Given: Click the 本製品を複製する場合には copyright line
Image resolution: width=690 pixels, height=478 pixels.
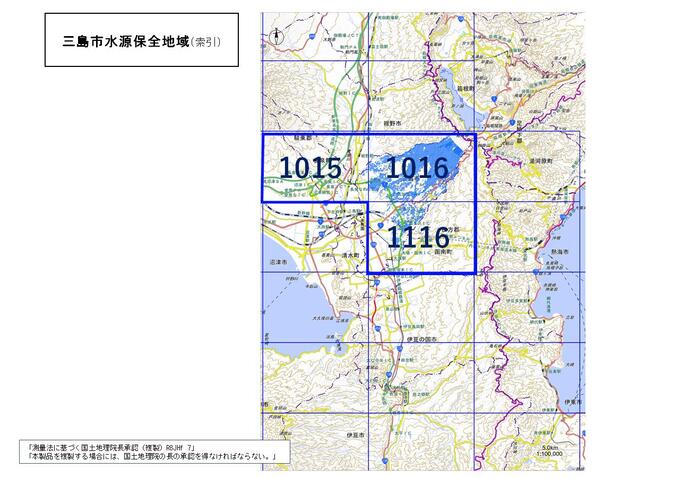Looking at the screenshot, I should coord(152,456).
